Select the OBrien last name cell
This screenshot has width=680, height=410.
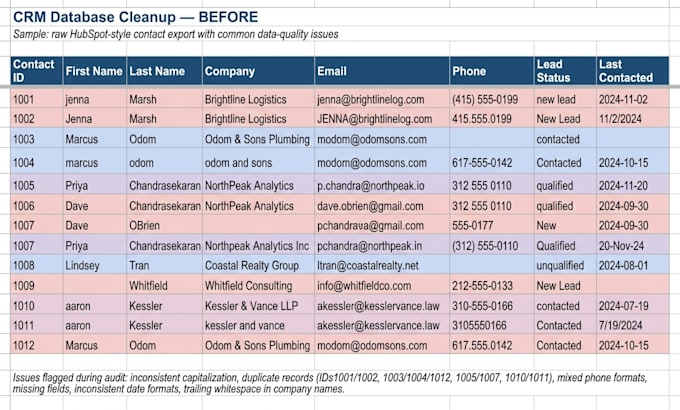[164, 226]
